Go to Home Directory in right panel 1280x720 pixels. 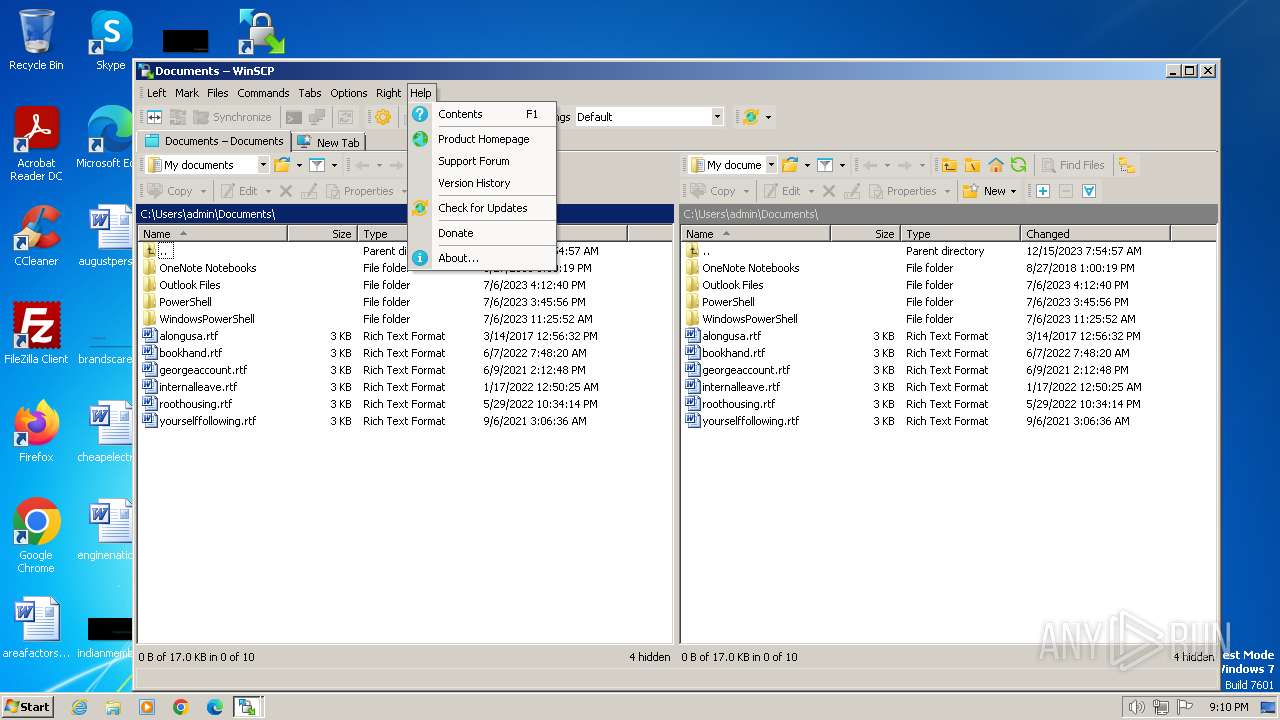point(996,165)
